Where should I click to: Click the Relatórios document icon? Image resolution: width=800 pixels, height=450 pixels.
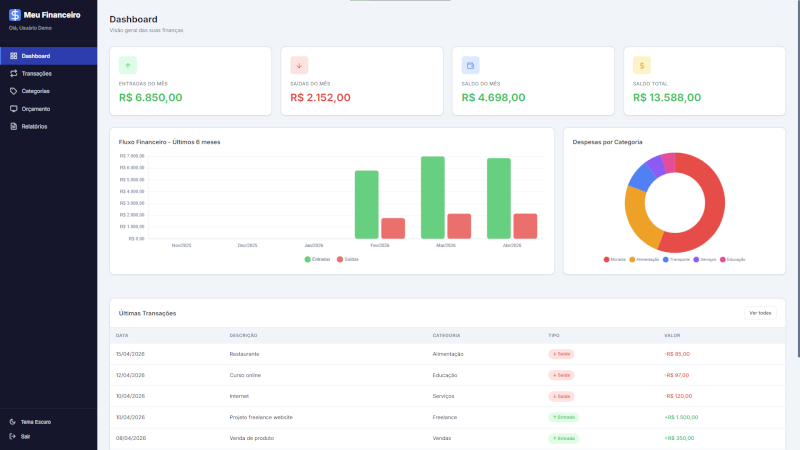point(14,127)
